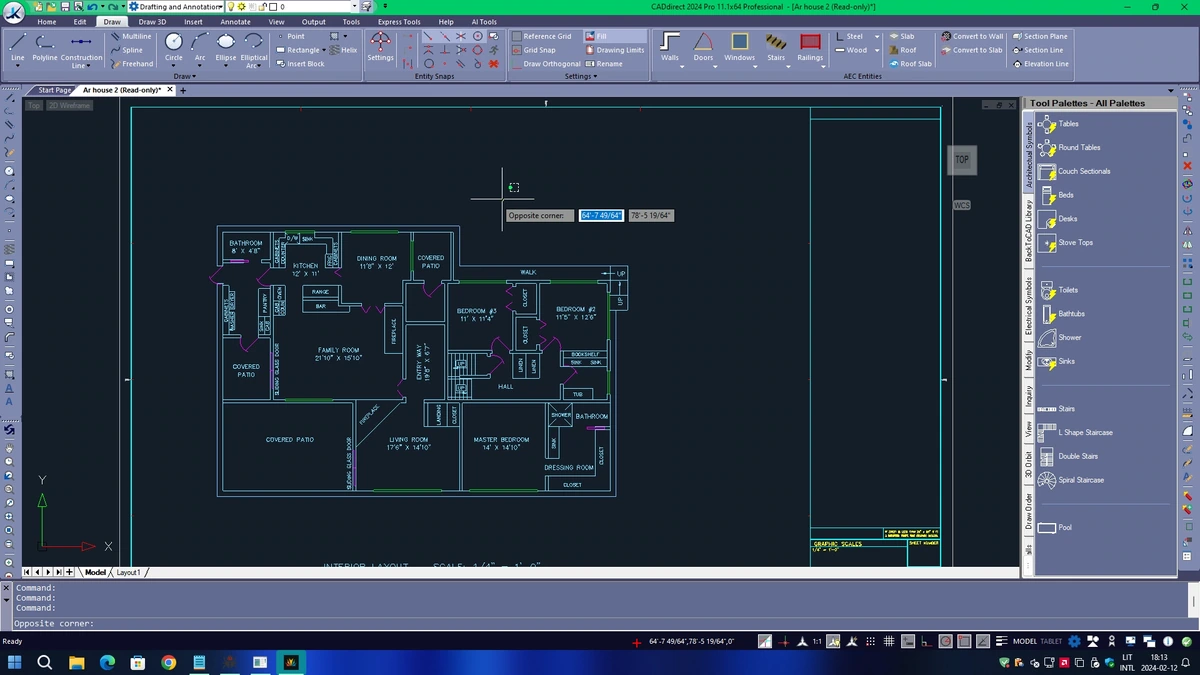Open Windows Start menu
1200x675 pixels.
click(15, 662)
